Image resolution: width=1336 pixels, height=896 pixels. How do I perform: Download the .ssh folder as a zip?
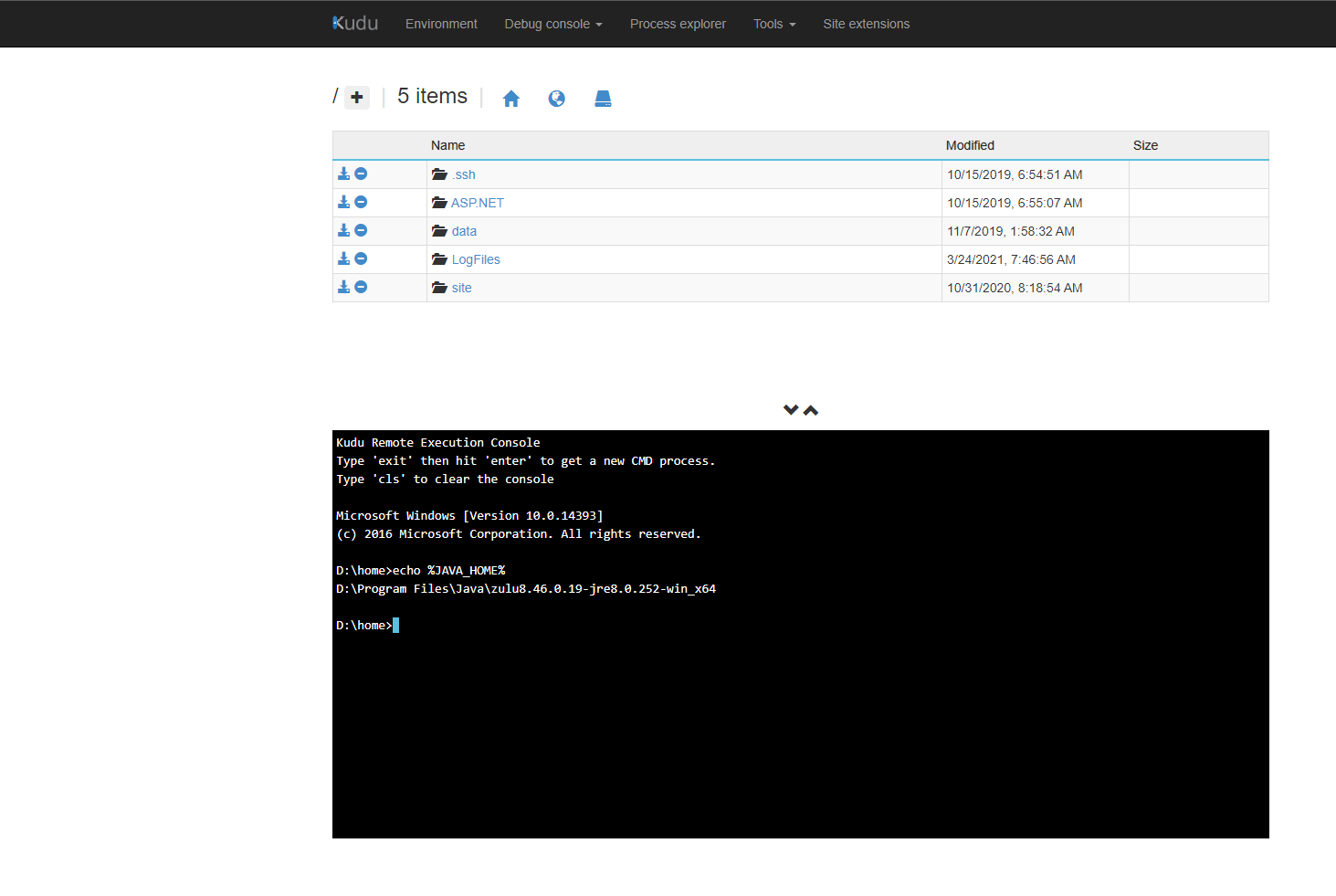point(344,173)
